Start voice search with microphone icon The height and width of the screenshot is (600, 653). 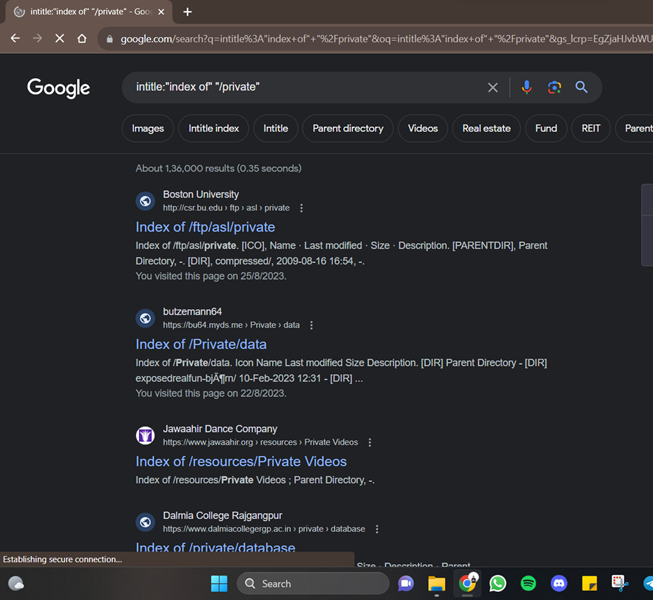pos(526,87)
